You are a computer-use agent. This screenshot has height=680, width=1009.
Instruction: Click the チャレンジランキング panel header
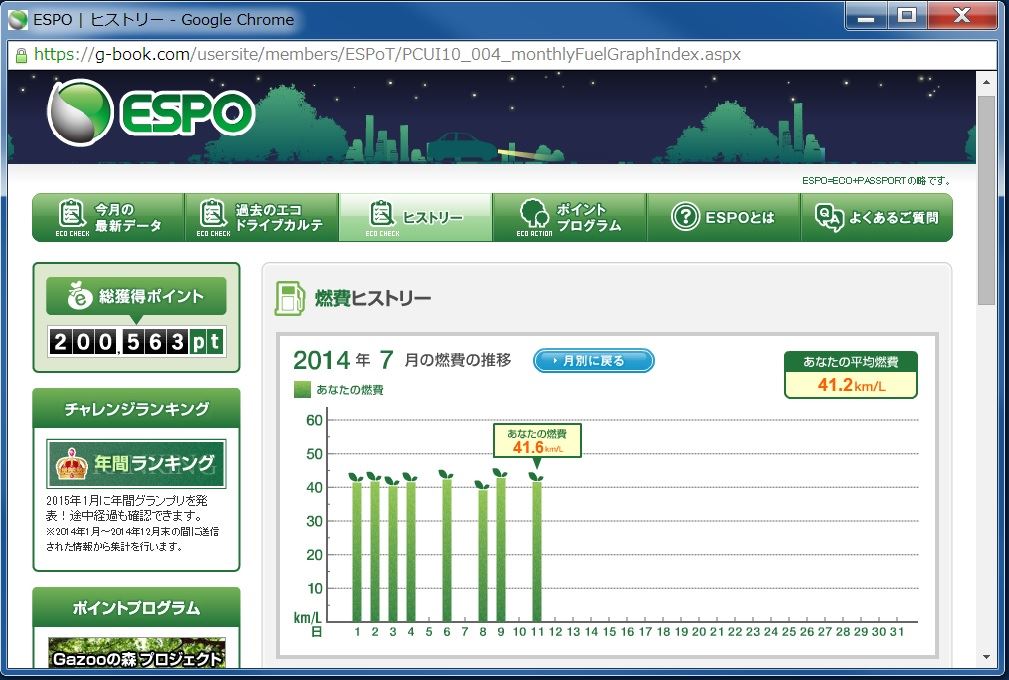(x=136, y=409)
